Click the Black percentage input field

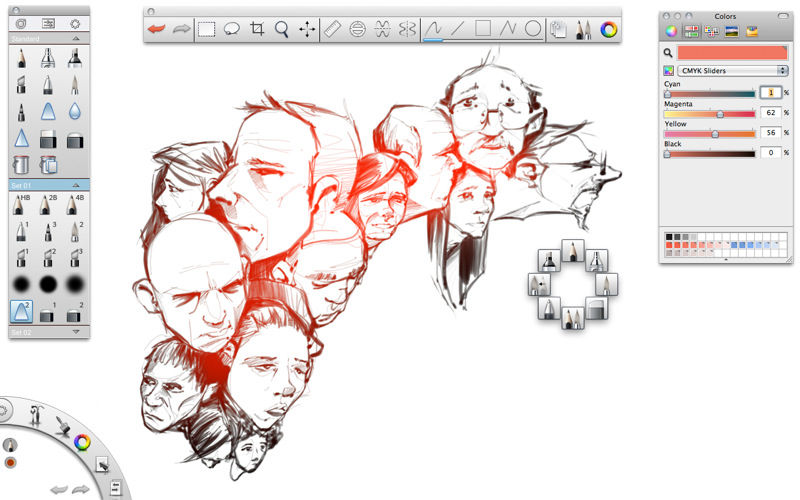point(770,152)
